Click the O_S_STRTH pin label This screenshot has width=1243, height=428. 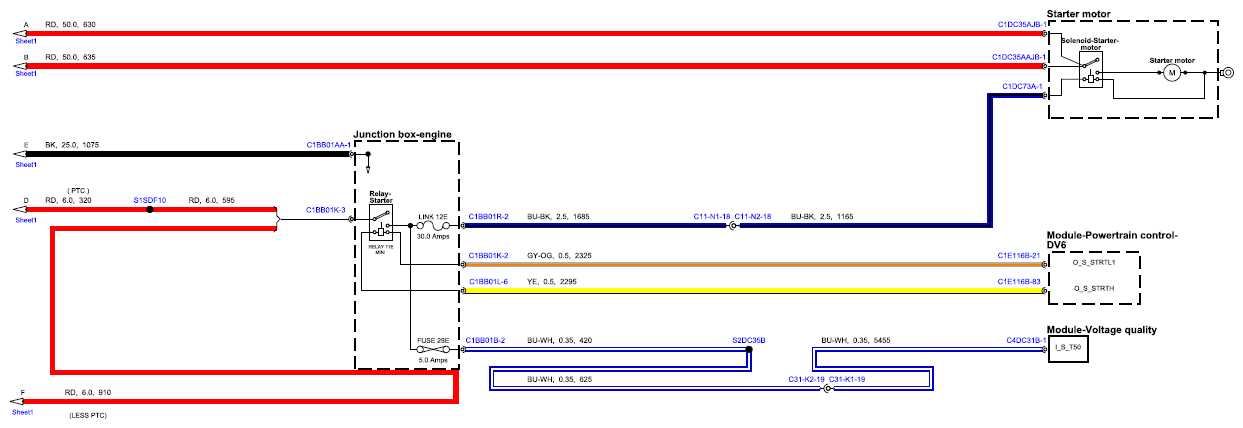(1094, 288)
